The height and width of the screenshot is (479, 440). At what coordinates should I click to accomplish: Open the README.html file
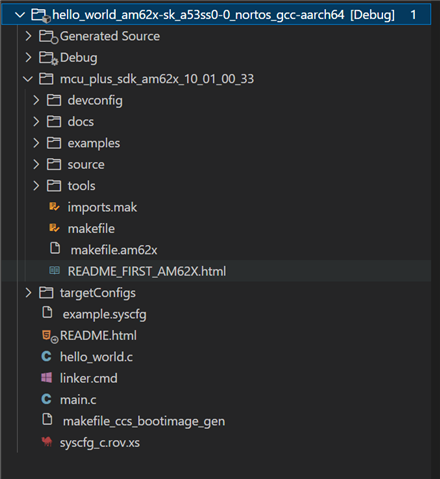(x=98, y=336)
